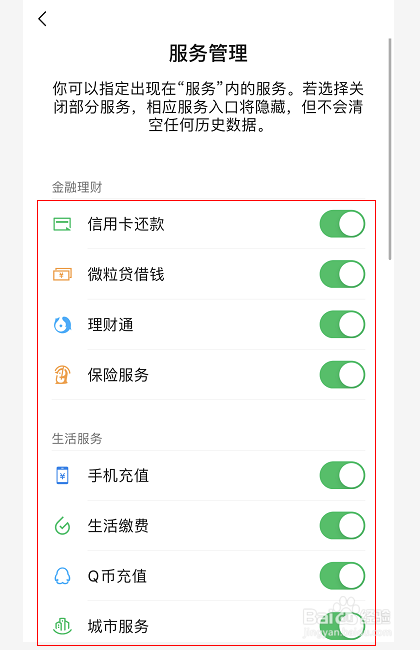The image size is (420, 650).
Task: Tap the back arrow icon
Action: pyautogui.click(x=42, y=19)
